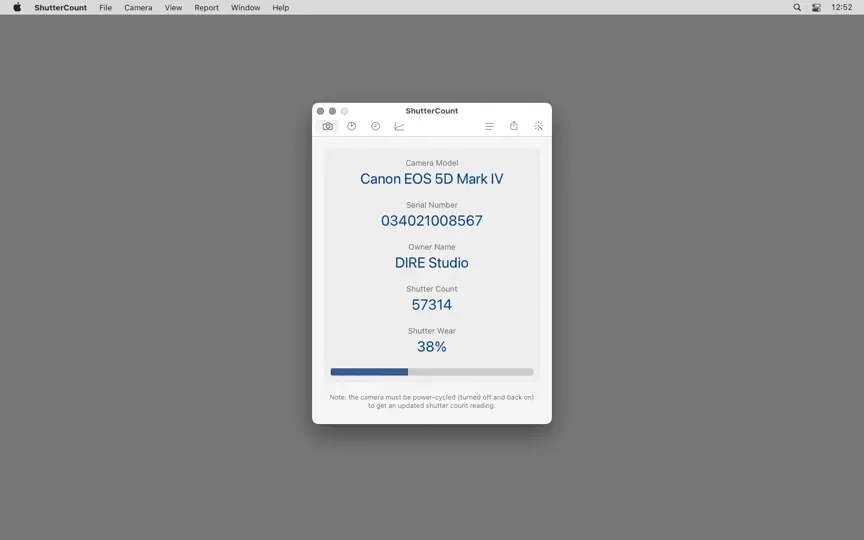Open Control Center in menu bar
Viewport: 864px width, 540px height.
[816, 7]
